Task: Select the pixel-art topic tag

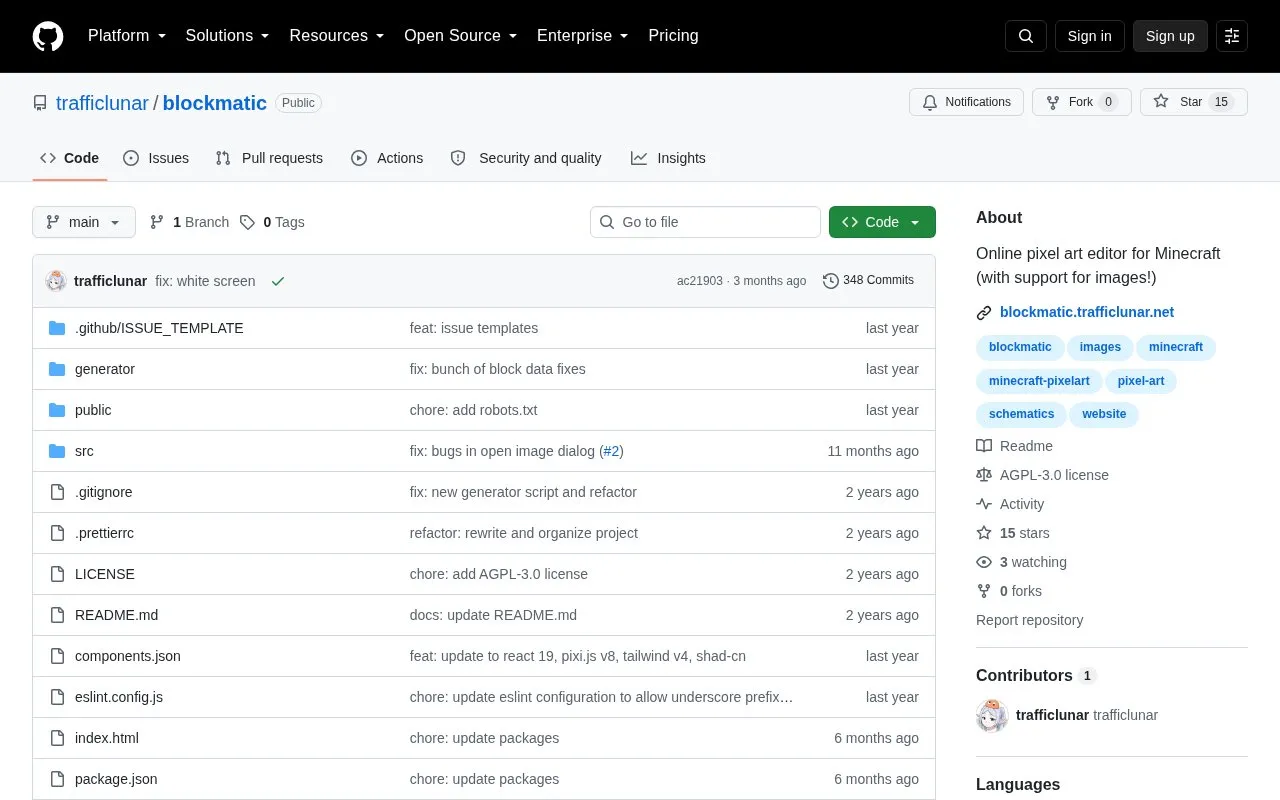Action: click(x=1141, y=381)
